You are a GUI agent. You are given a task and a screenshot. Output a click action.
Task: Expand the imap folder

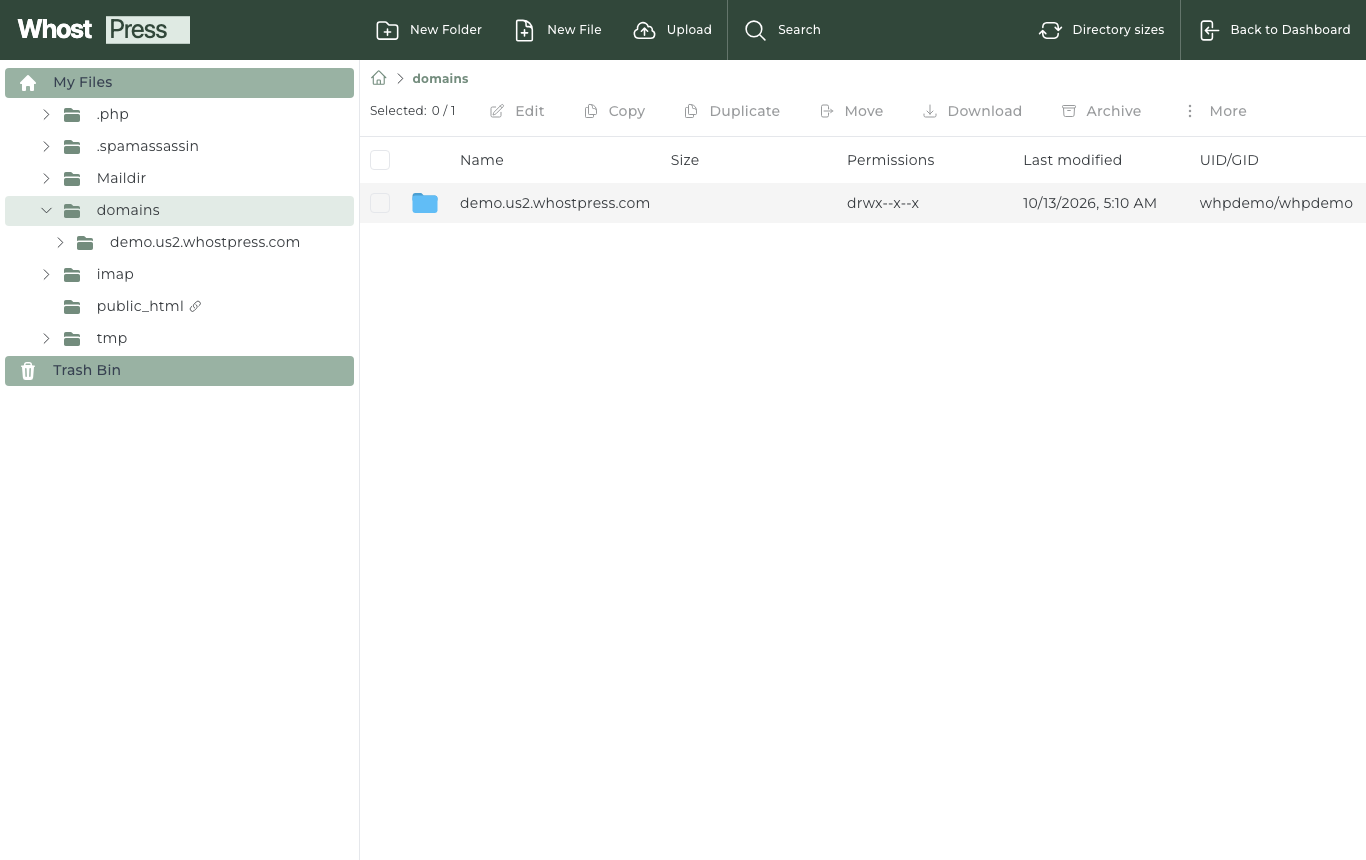tap(46, 275)
